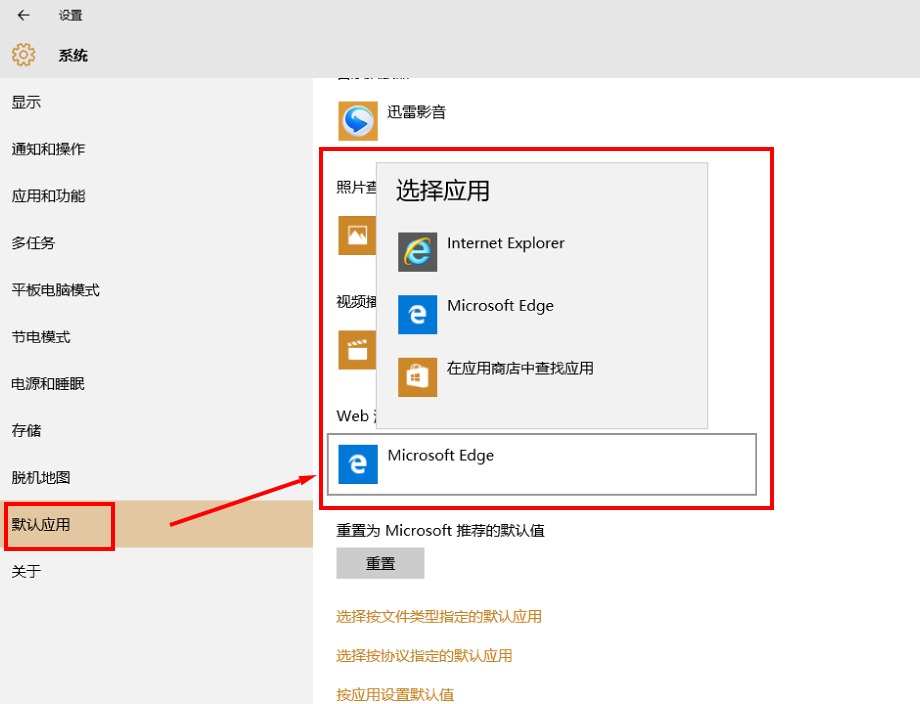Screen dimensions: 920x704
Task: Click the 选择应用 popup title
Action: click(x=443, y=191)
